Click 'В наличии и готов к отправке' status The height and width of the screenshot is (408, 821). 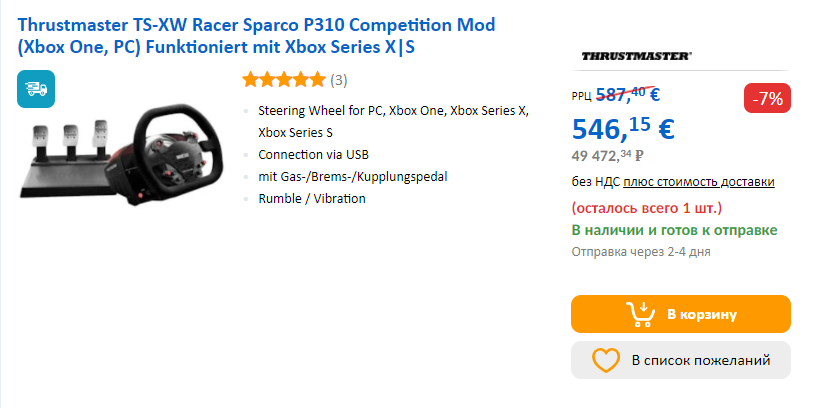point(674,230)
